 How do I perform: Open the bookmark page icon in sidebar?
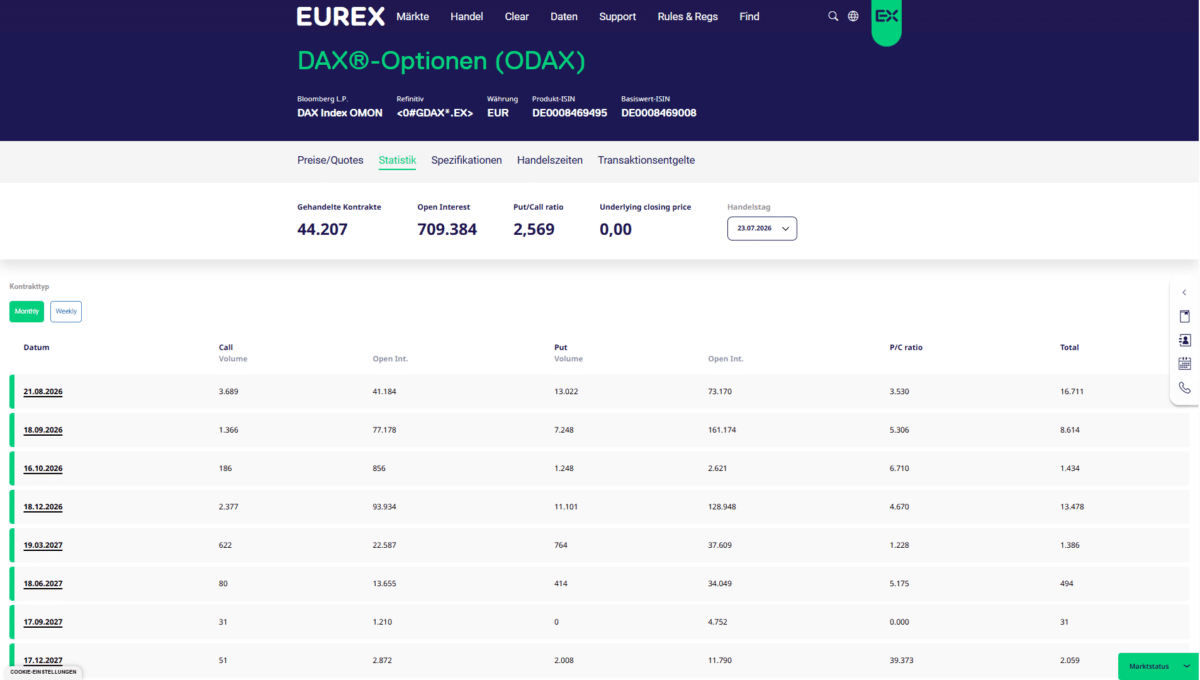(1185, 316)
